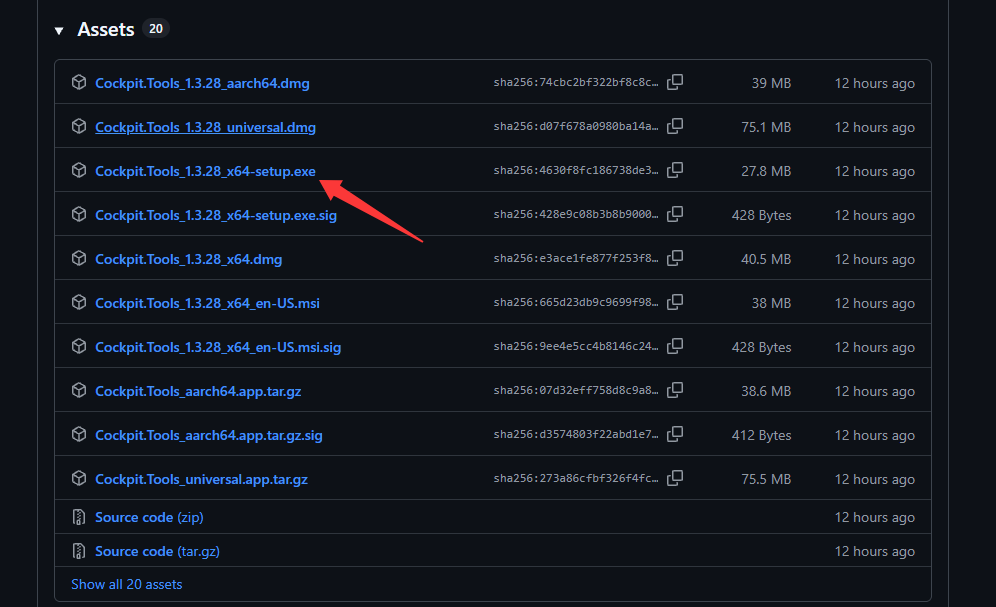The image size is (996, 607).
Task: Download Cockpit.Tools_1.3.28_x64-setup.exe.sig
Action: (x=216, y=215)
